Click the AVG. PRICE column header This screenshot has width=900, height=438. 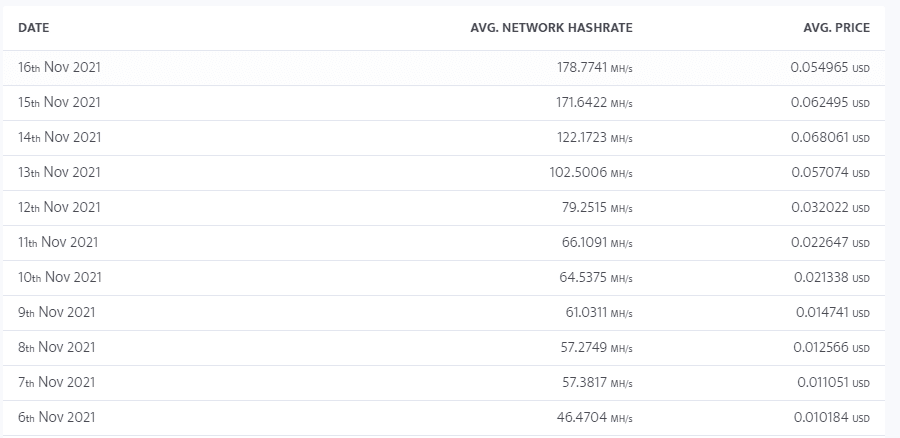pos(836,28)
